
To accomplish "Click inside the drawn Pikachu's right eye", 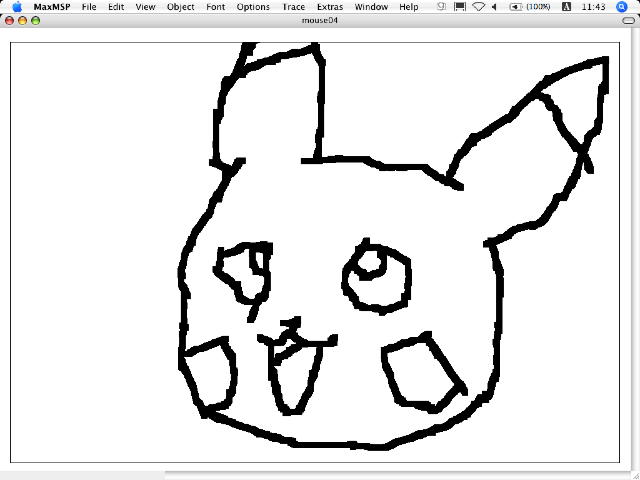I will click(376, 276).
